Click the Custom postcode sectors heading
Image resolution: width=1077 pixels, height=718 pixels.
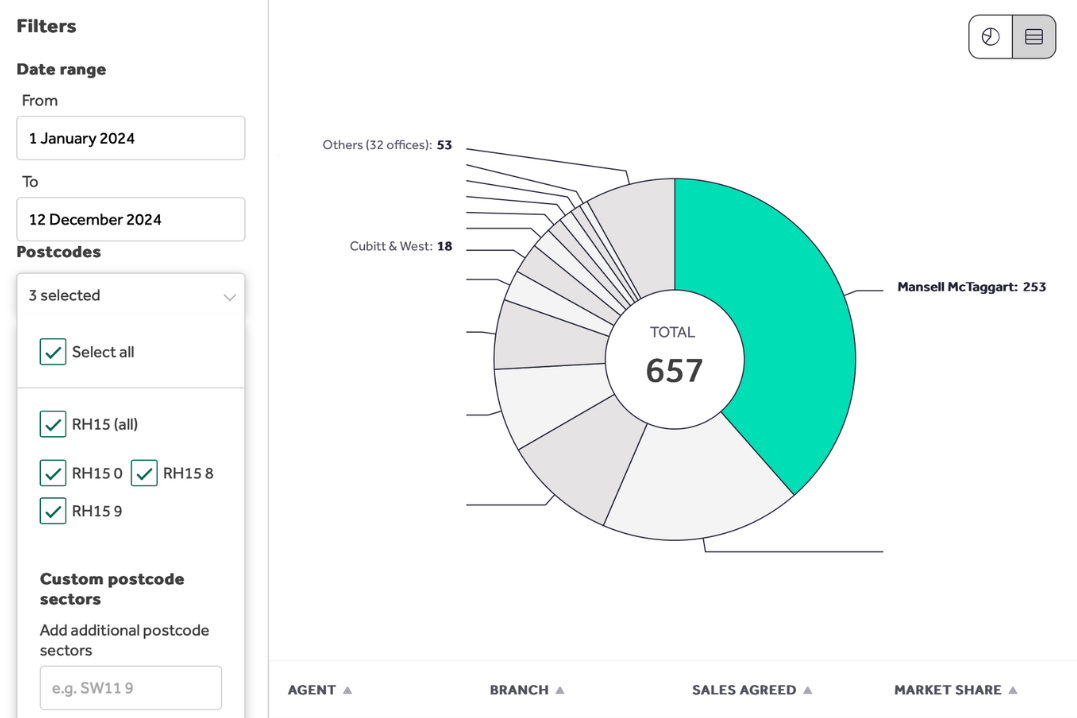(x=112, y=589)
